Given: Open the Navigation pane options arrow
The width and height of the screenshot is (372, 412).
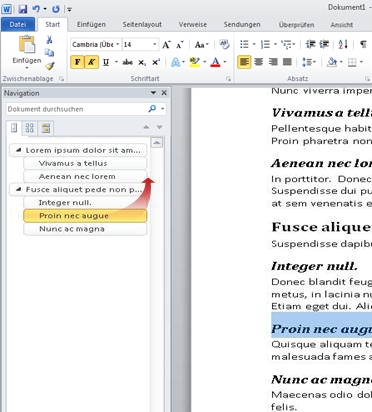Looking at the screenshot, I should [153, 93].
